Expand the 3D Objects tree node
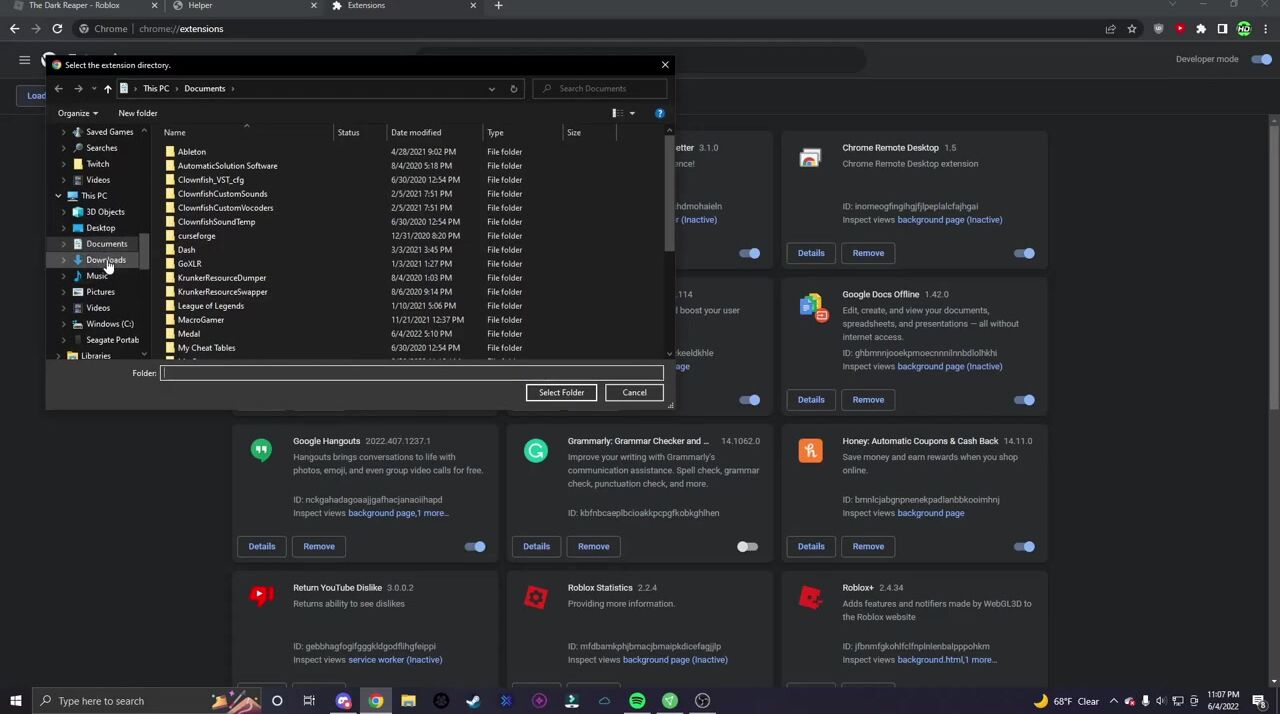 coord(64,212)
